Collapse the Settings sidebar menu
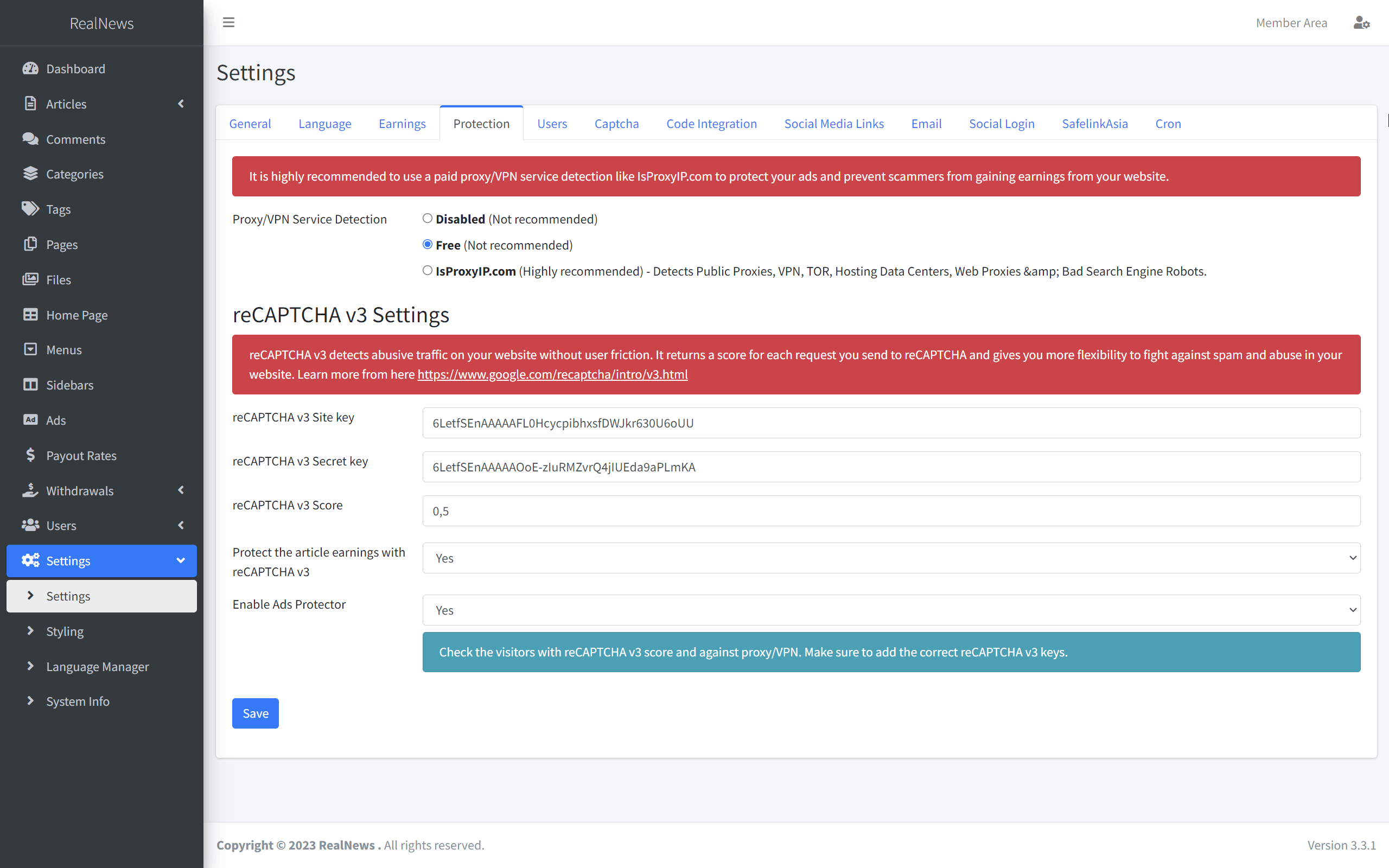1389x868 pixels. pos(181,561)
